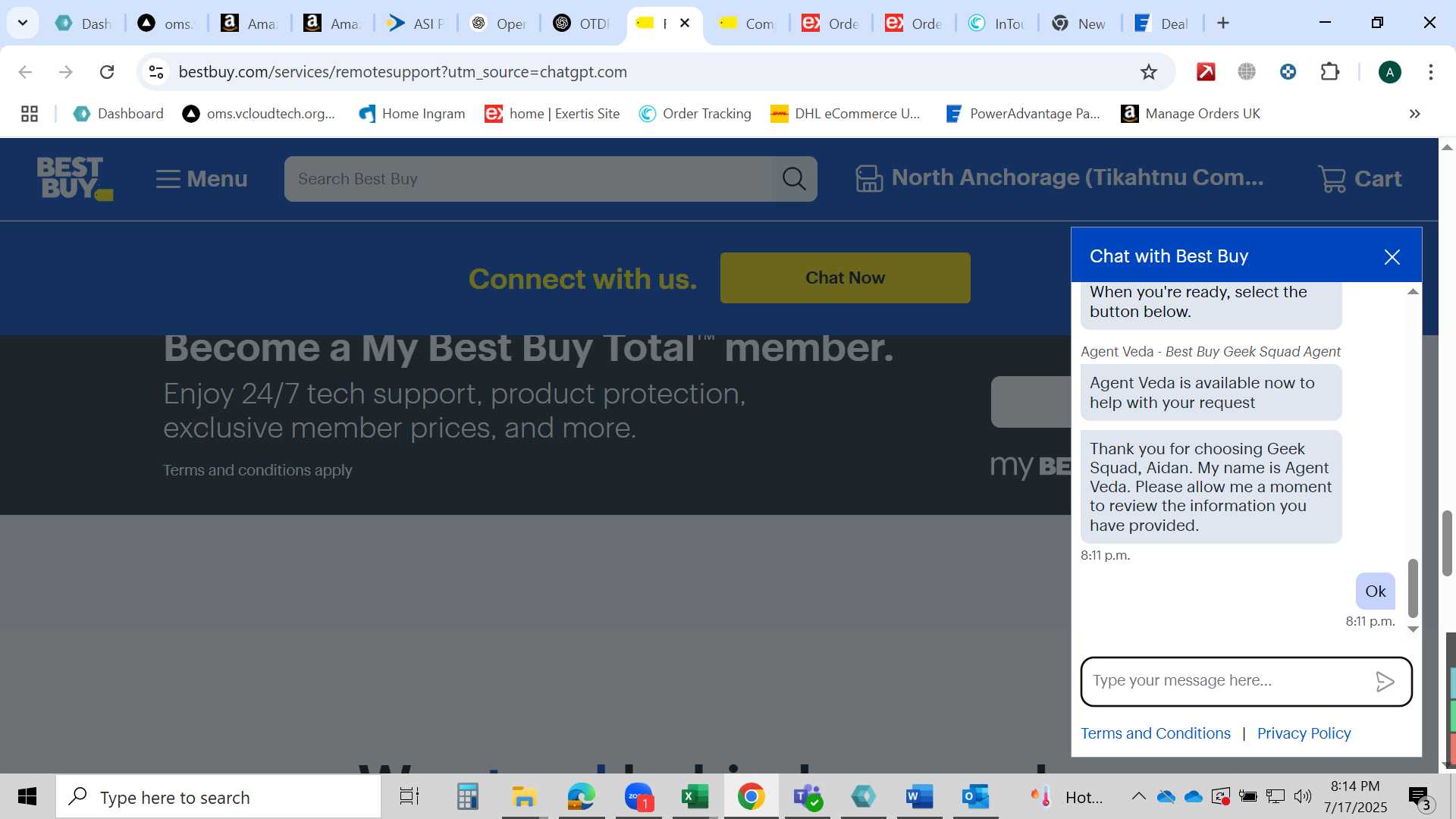Open File Explorer from taskbar
The image size is (1456, 819).
click(x=524, y=797)
